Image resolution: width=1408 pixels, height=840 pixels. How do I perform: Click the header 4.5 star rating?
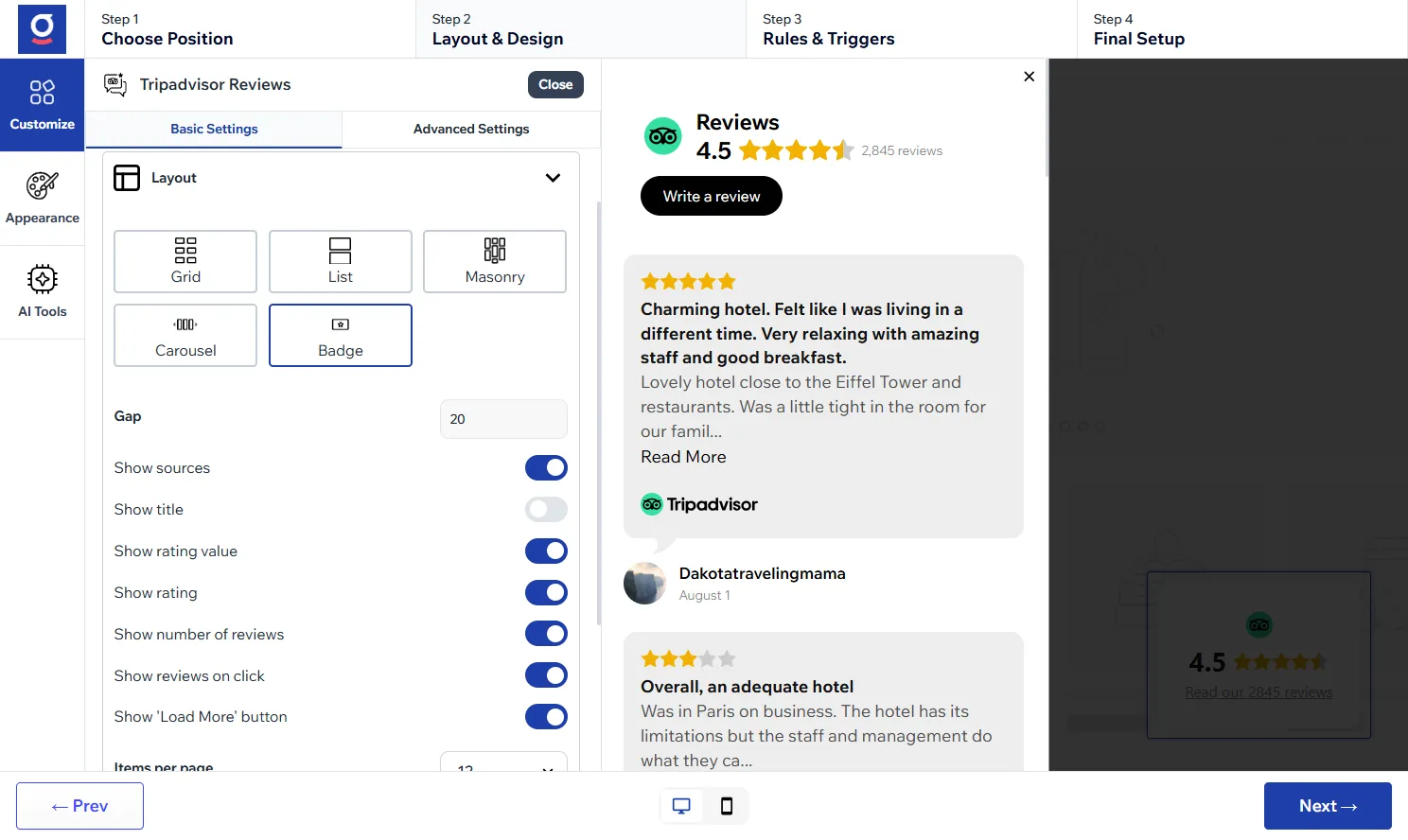797,150
